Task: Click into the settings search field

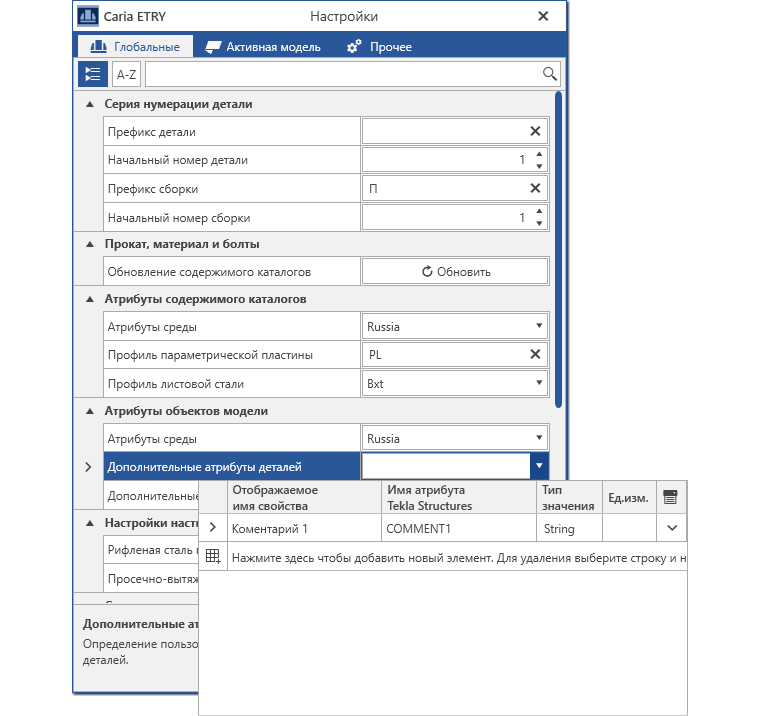Action: 343,74
